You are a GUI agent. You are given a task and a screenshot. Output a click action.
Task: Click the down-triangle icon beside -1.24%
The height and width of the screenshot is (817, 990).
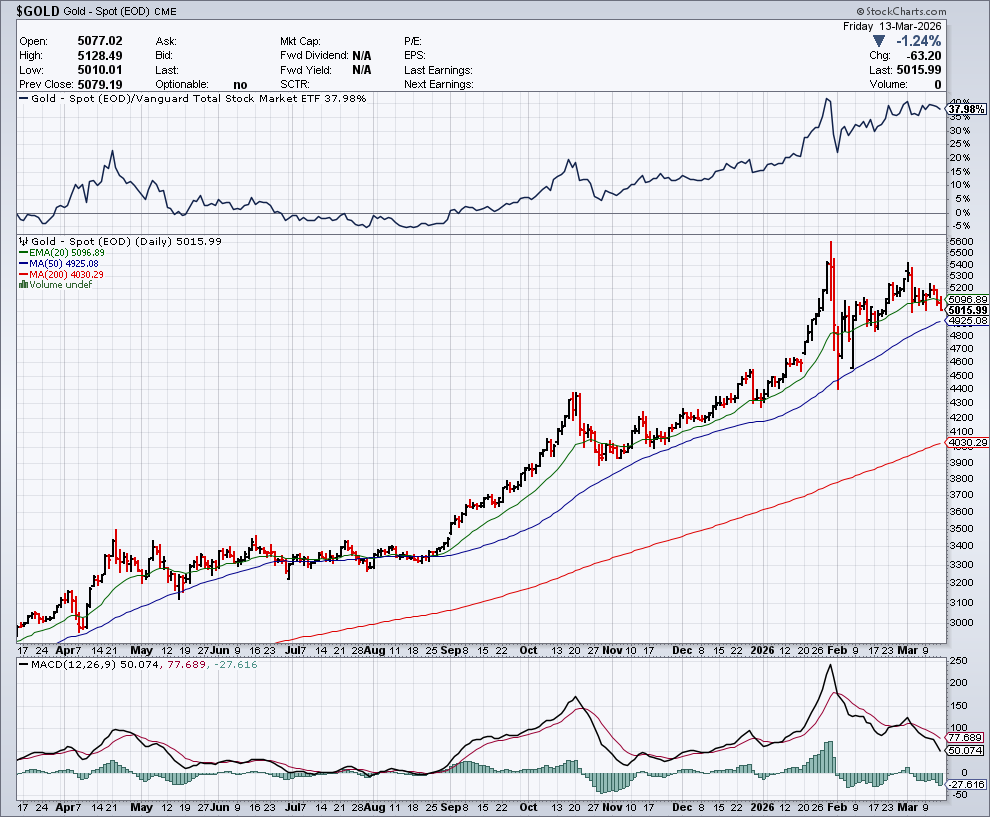[x=879, y=41]
